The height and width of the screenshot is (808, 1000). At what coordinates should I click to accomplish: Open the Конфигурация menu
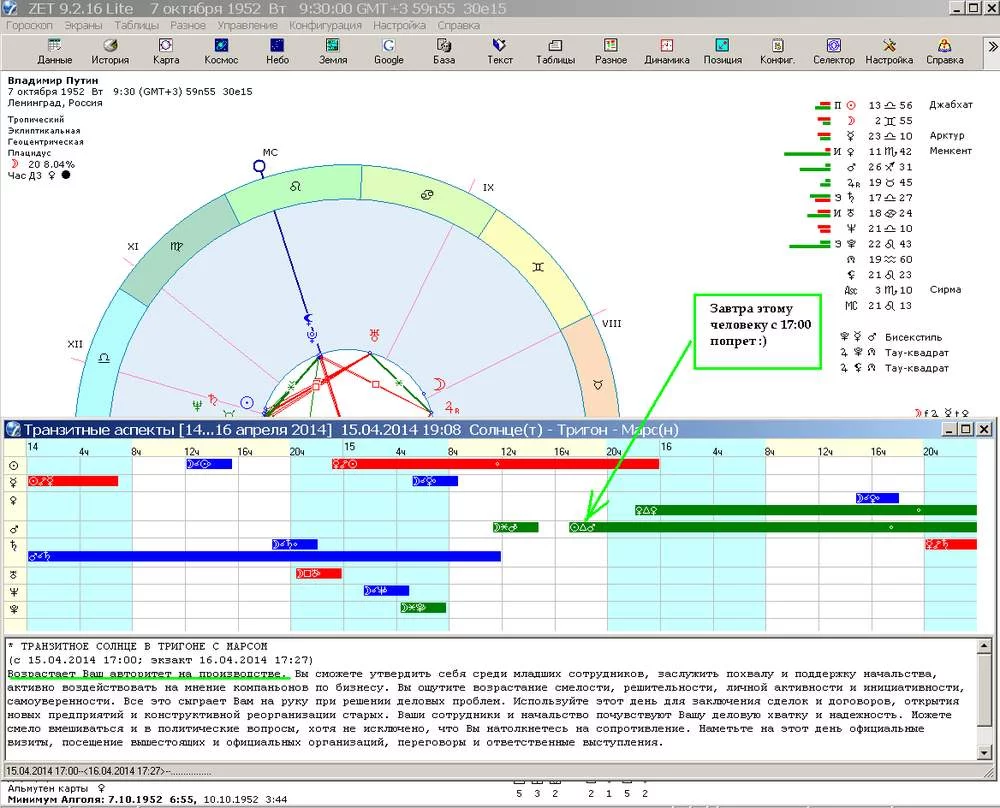[324, 25]
